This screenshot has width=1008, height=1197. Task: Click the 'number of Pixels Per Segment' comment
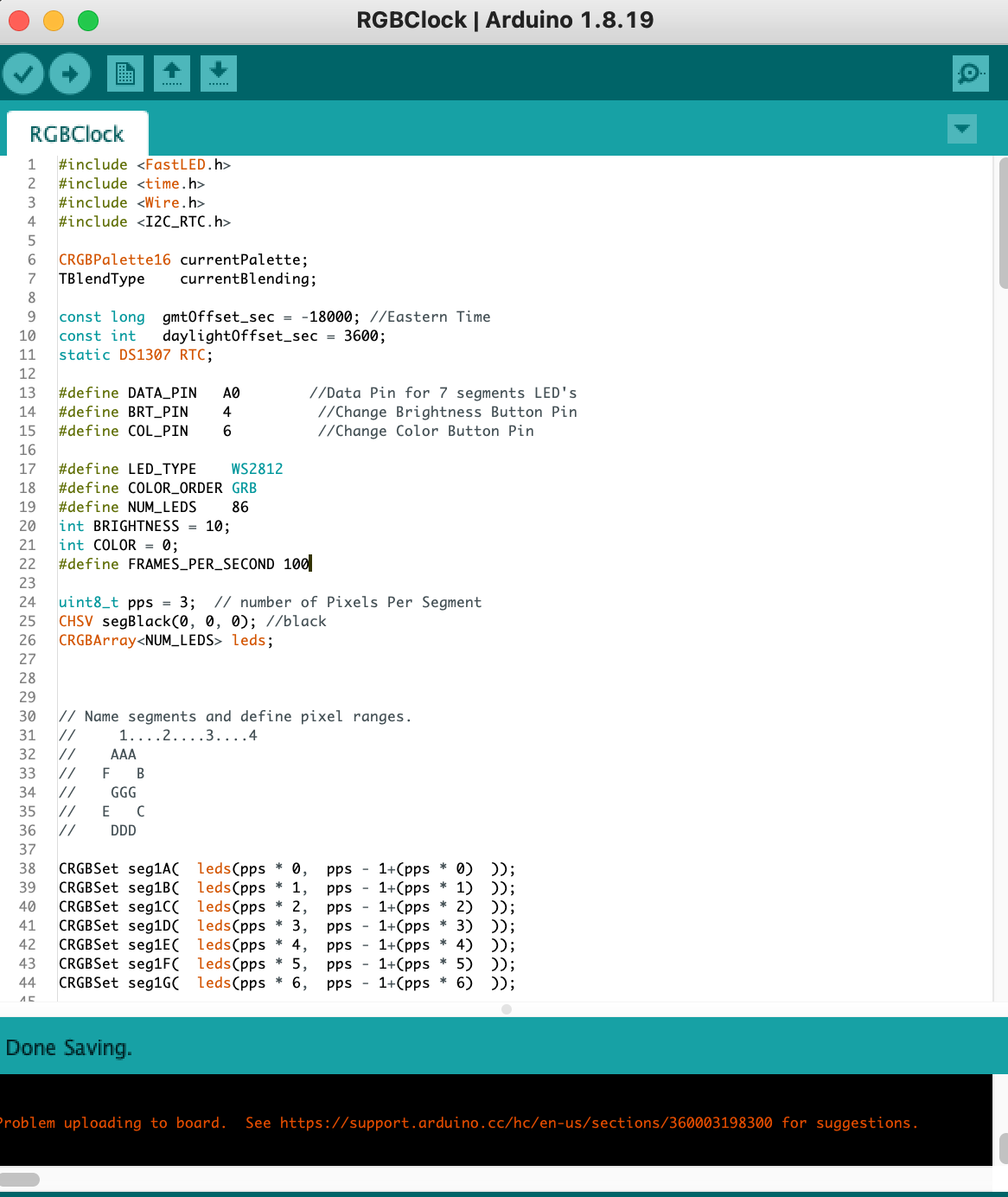(348, 602)
